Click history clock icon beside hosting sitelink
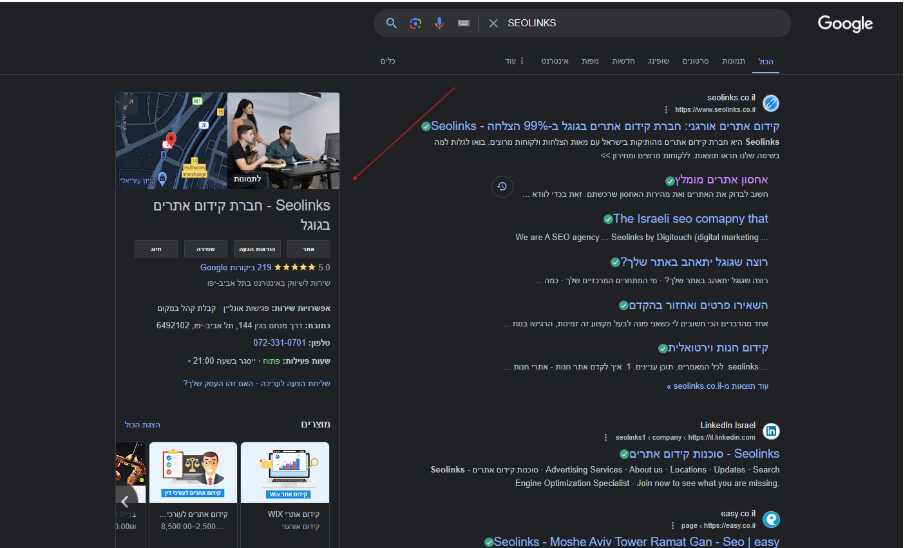The width and height of the screenshot is (905, 548). pyautogui.click(x=502, y=187)
